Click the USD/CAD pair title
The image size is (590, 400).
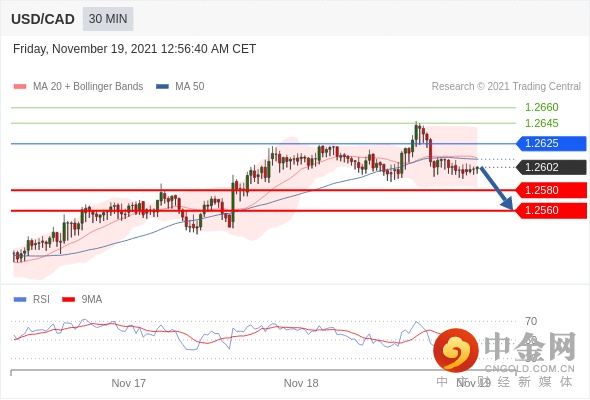(x=43, y=19)
